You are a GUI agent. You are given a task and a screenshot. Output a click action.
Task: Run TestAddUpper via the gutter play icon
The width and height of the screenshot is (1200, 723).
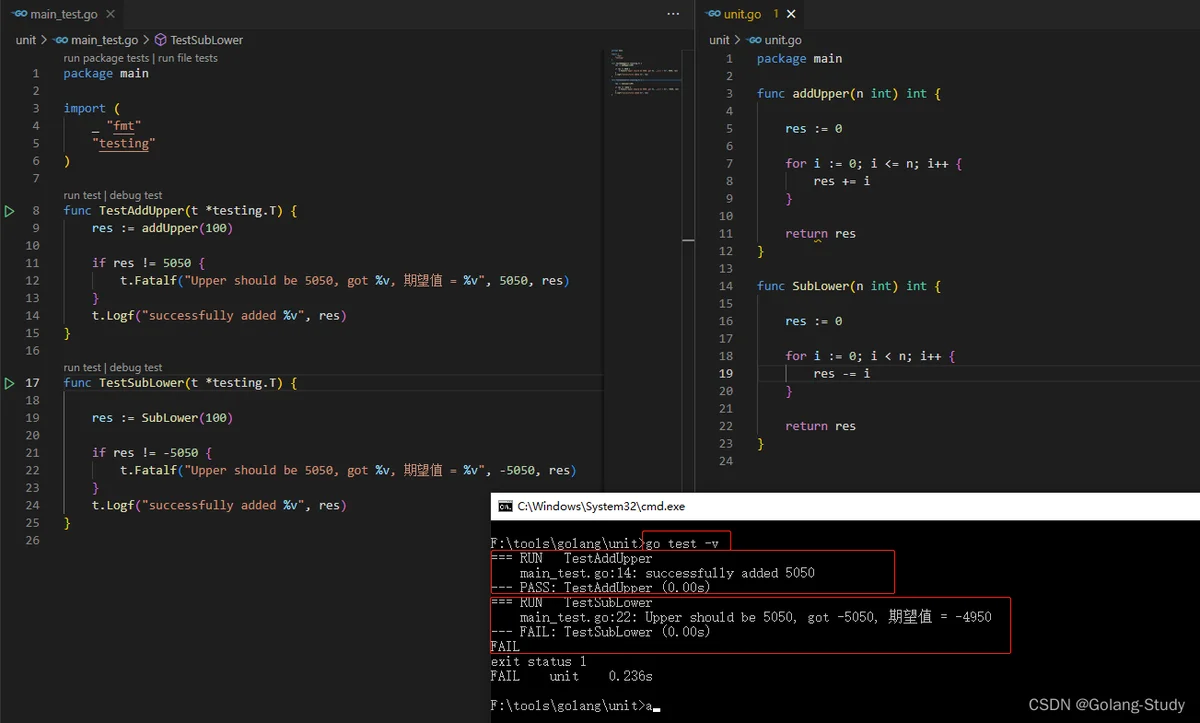tap(10, 211)
